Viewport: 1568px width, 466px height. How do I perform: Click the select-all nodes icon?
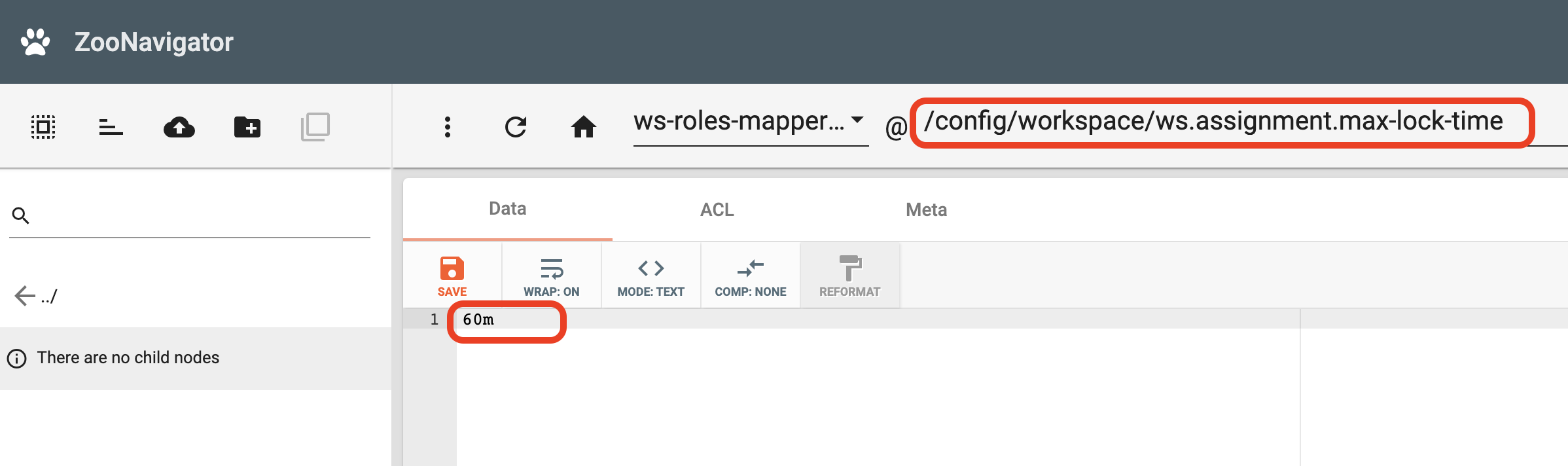coord(43,126)
